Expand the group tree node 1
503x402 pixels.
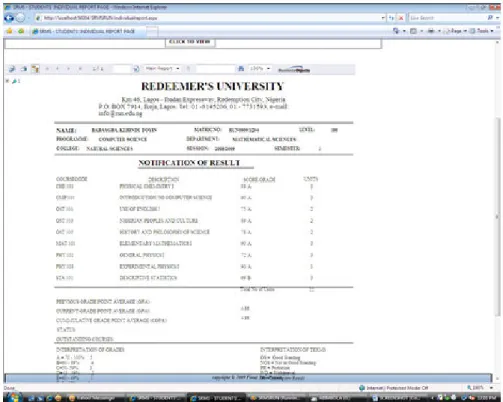point(7,81)
